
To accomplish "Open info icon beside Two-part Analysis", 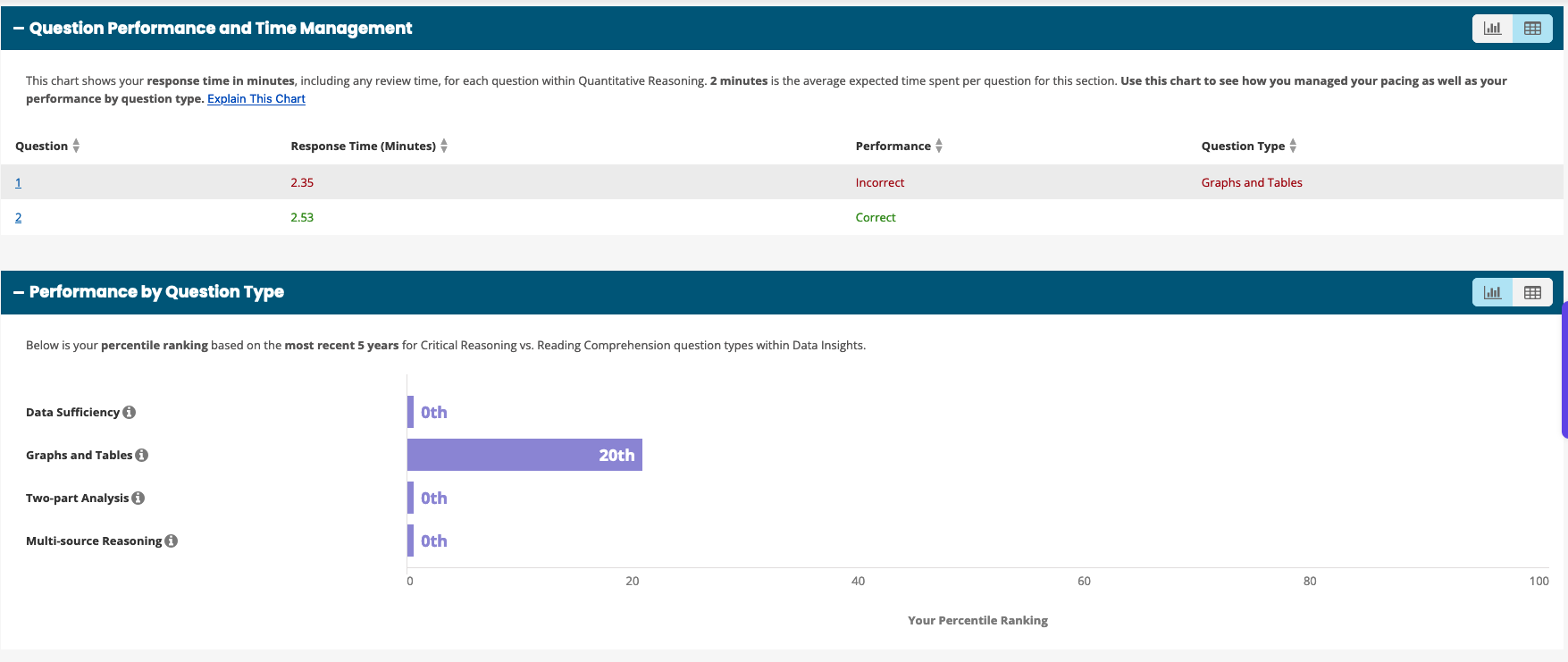I will [x=138, y=498].
